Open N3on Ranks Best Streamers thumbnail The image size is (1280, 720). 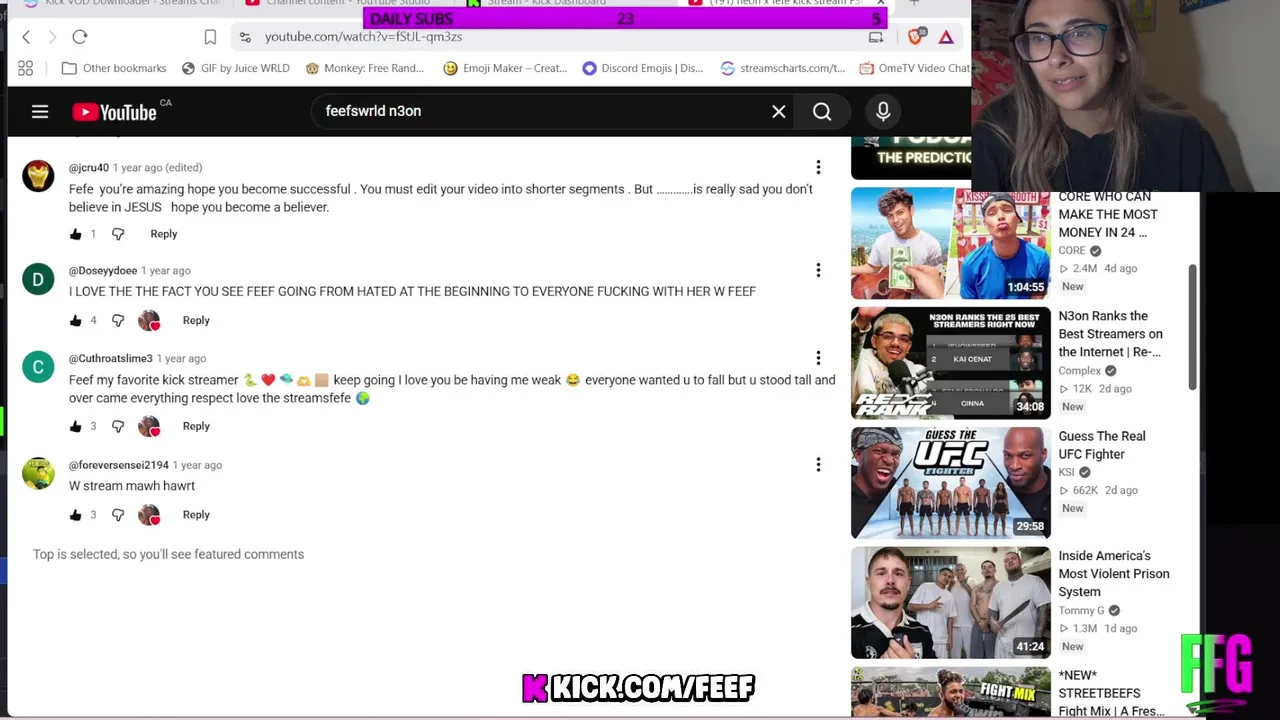click(950, 363)
